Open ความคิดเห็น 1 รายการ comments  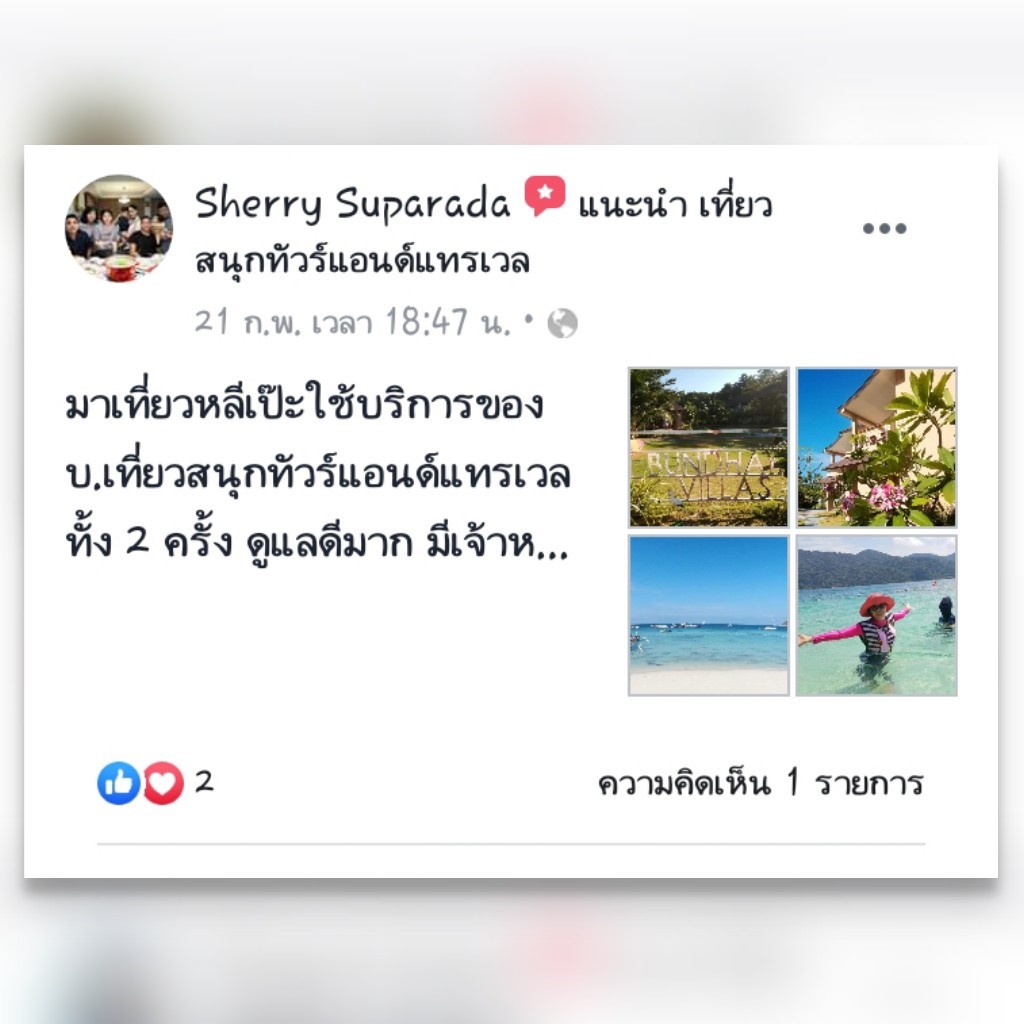[x=761, y=783]
